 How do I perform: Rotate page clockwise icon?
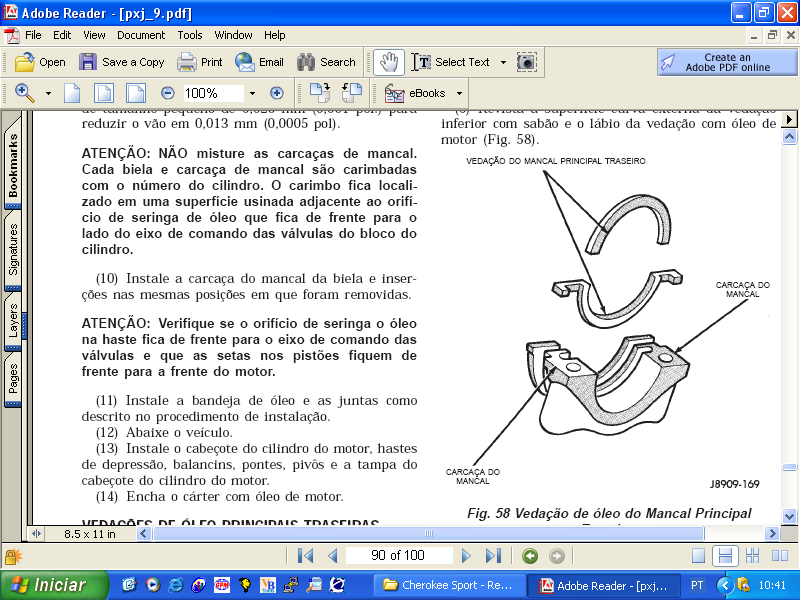[320, 93]
